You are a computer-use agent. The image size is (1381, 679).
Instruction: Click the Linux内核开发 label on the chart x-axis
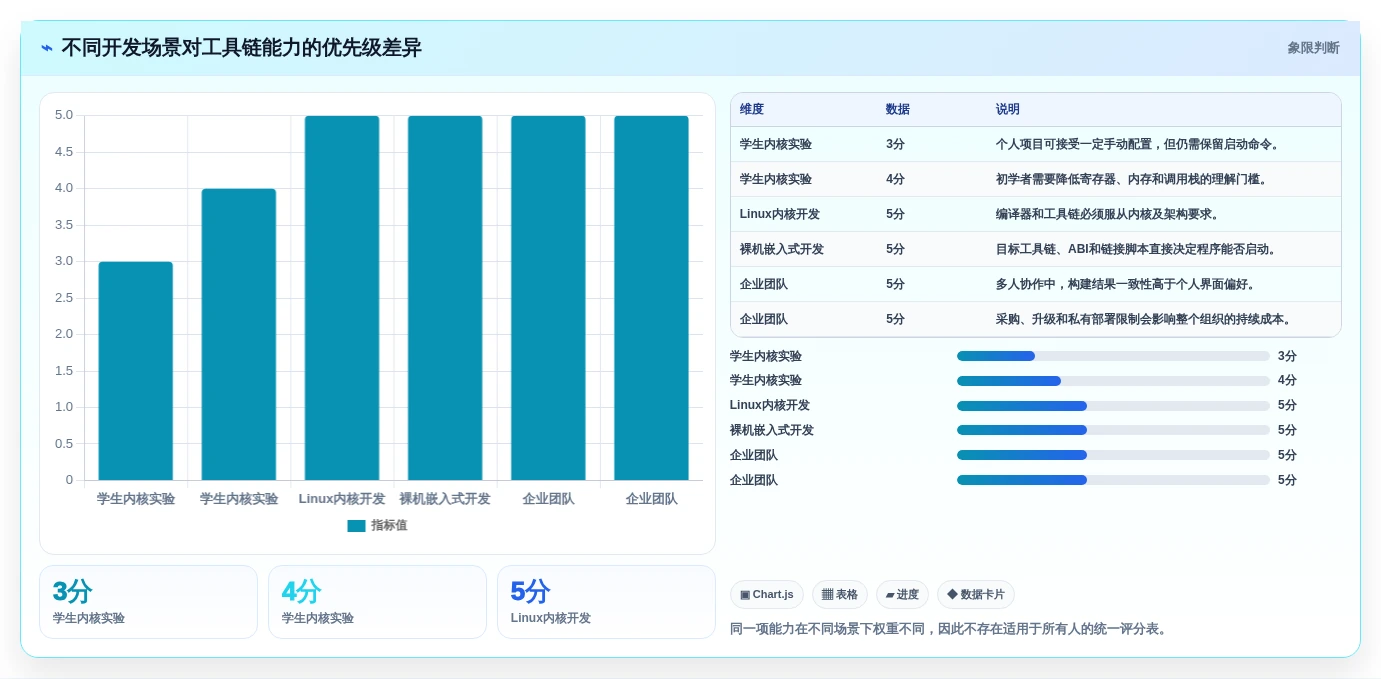pyautogui.click(x=342, y=498)
